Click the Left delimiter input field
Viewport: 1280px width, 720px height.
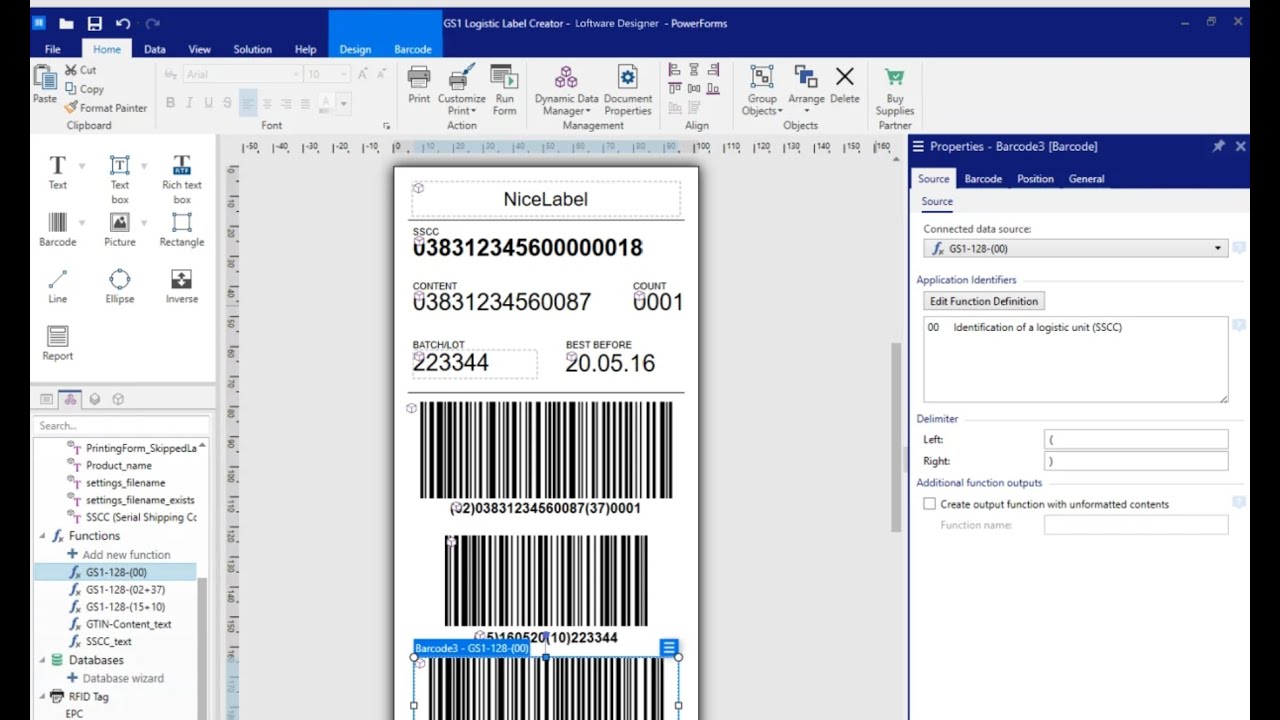[1136, 439]
